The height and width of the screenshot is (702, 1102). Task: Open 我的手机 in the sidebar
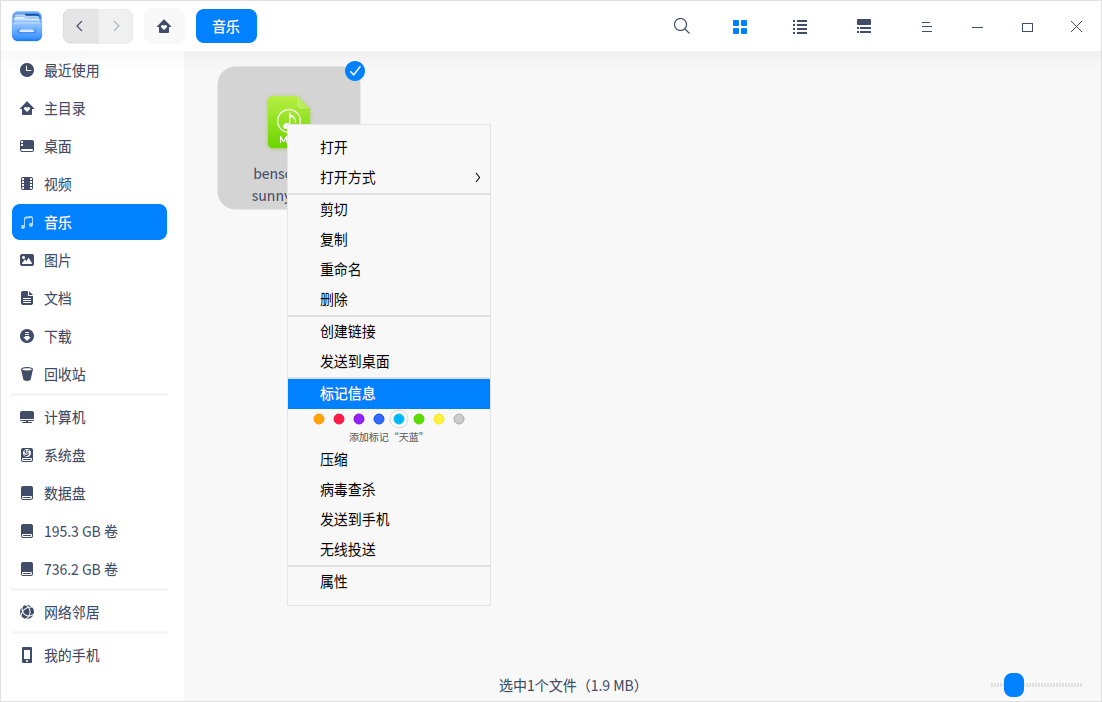tap(71, 656)
